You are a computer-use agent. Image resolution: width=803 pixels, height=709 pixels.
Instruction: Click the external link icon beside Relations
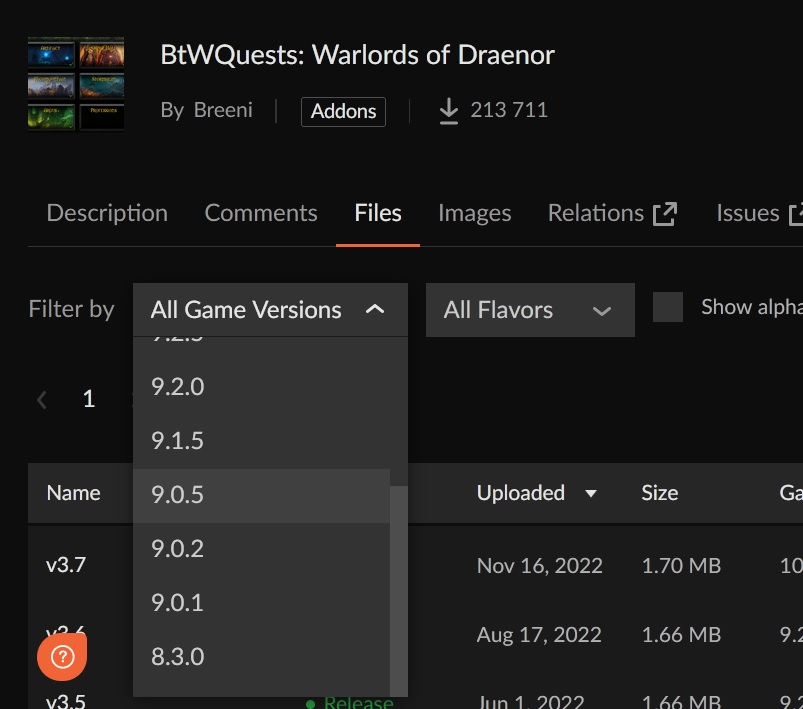[665, 214]
